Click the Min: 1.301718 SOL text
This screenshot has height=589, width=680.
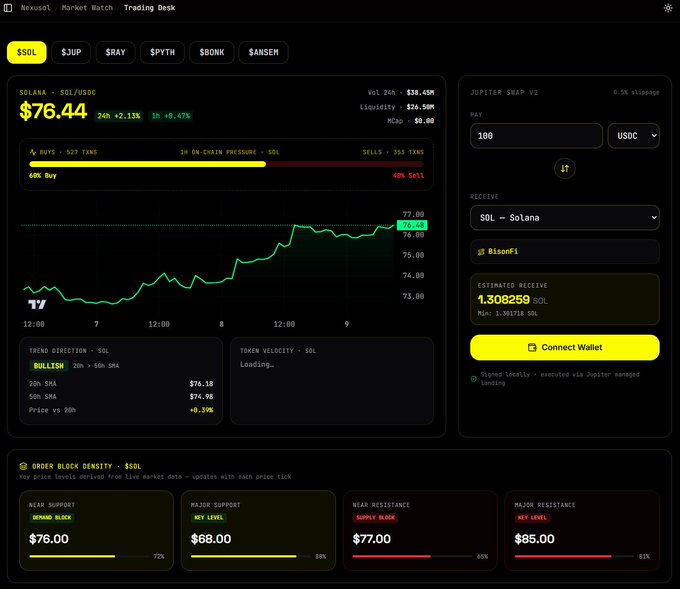tap(507, 313)
